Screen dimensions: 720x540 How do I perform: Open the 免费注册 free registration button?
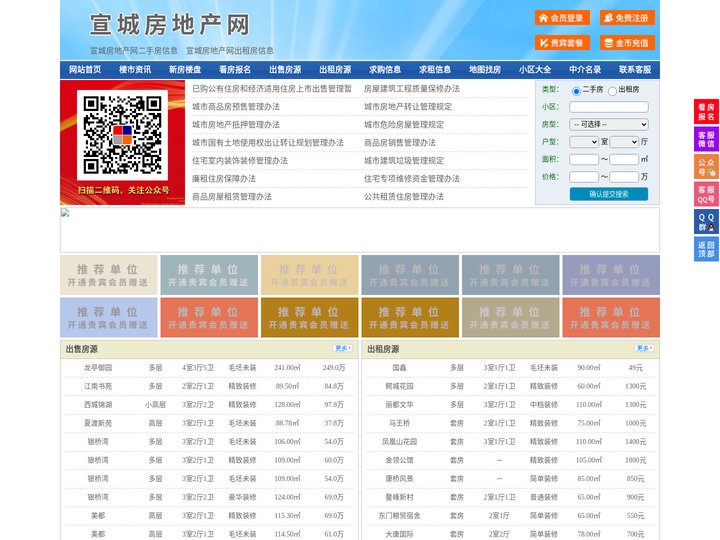[627, 18]
